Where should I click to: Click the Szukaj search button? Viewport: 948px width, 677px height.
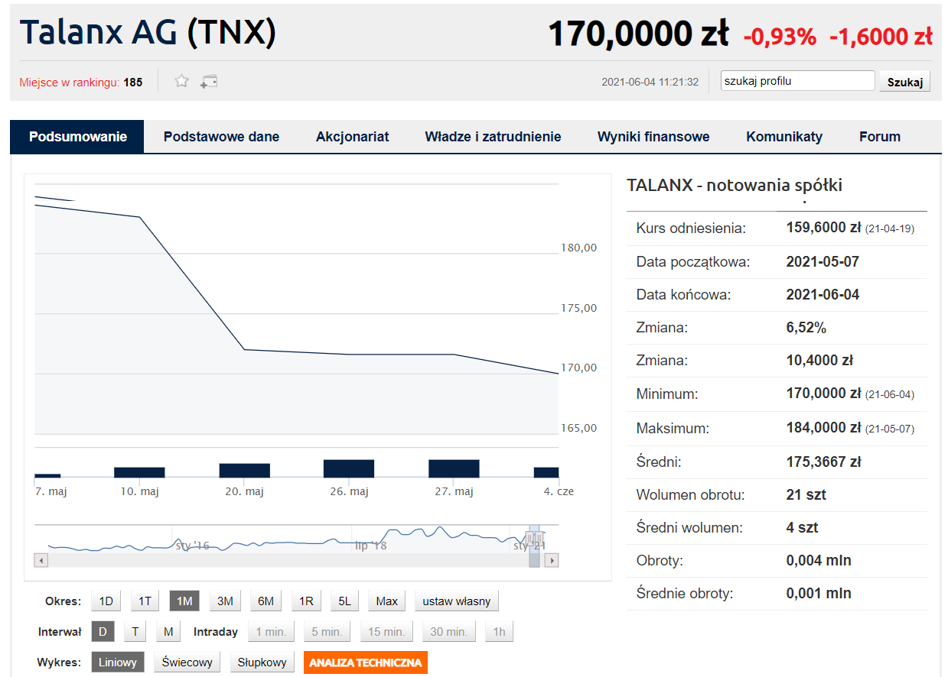[x=904, y=82]
